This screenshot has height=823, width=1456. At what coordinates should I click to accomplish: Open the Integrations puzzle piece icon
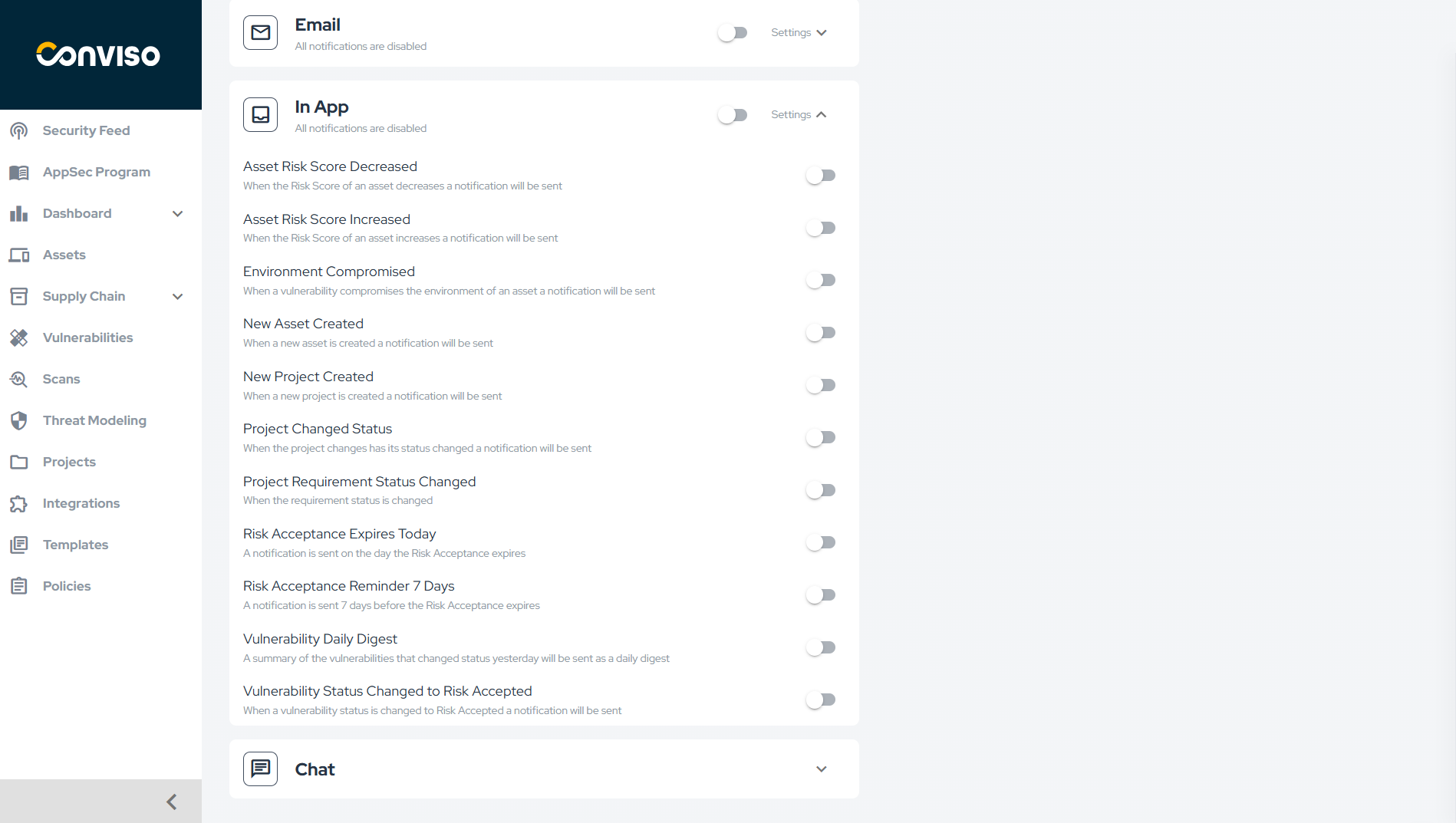pyautogui.click(x=19, y=503)
